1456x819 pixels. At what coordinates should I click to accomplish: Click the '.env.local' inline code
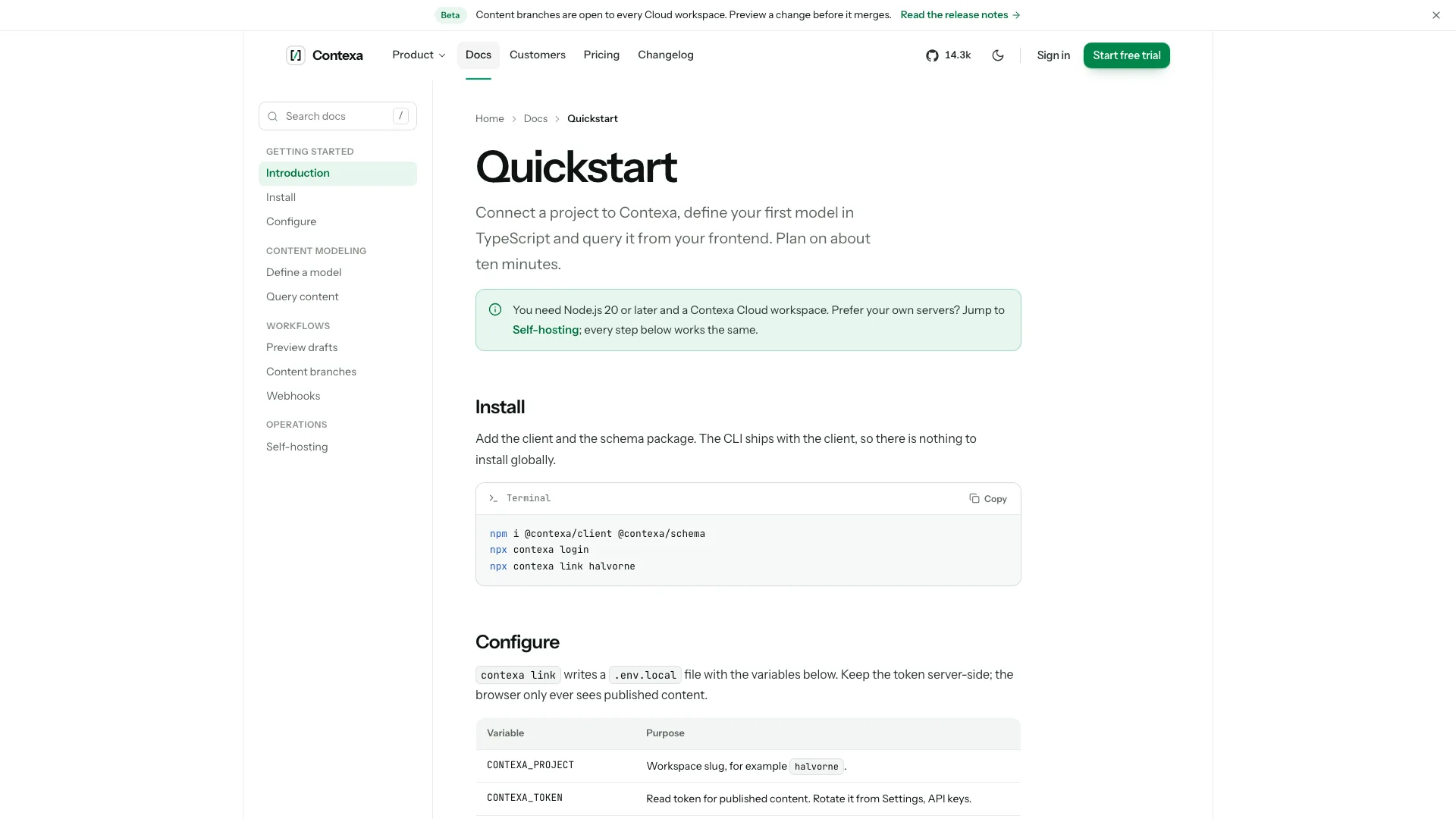pos(645,675)
